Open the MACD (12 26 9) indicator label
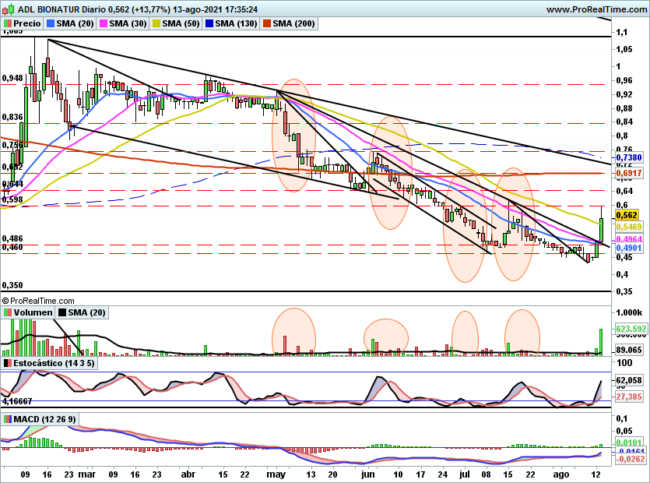Screen dimensions: 650x483 pos(45,420)
